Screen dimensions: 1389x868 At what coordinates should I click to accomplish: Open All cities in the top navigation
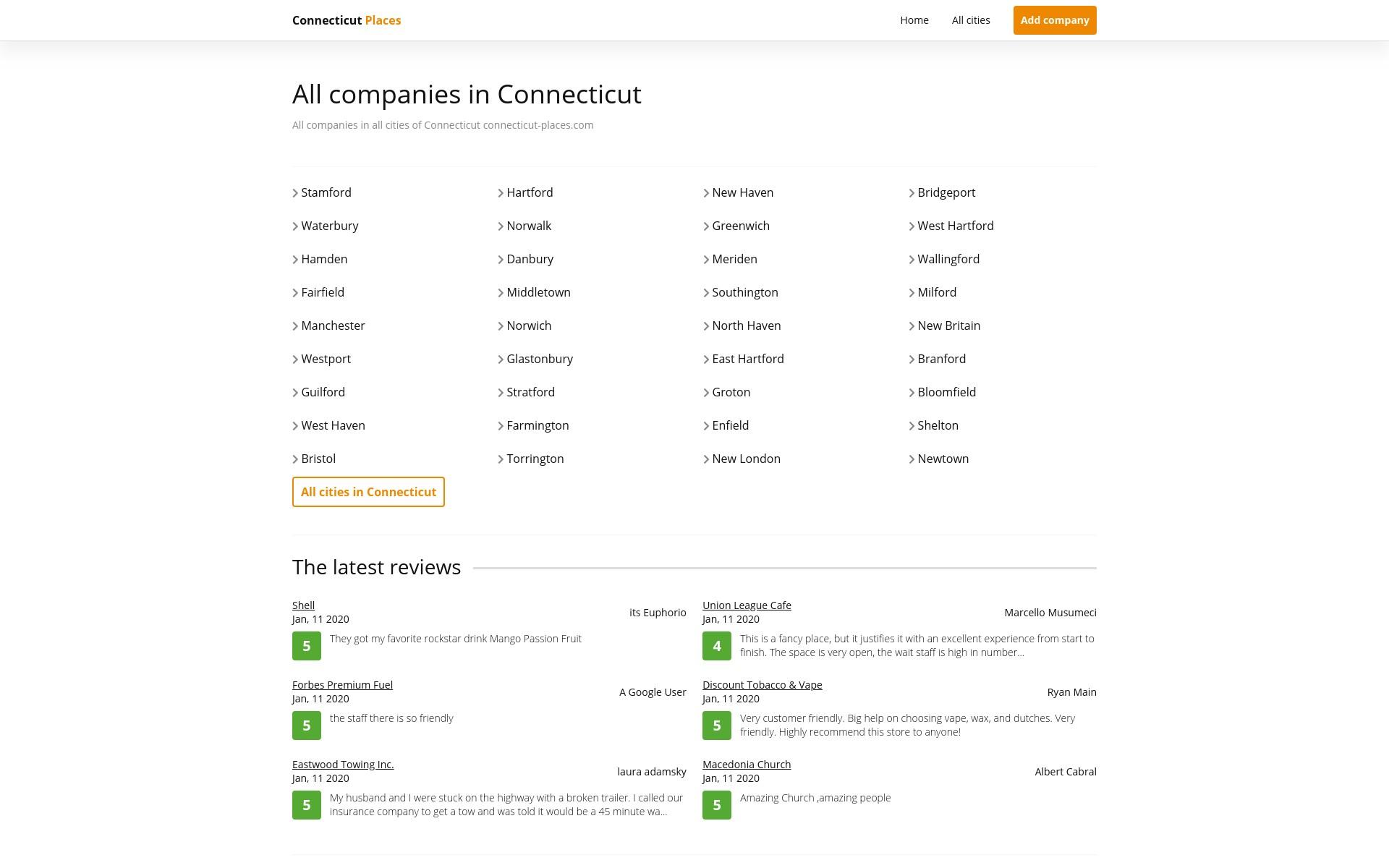pos(971,20)
